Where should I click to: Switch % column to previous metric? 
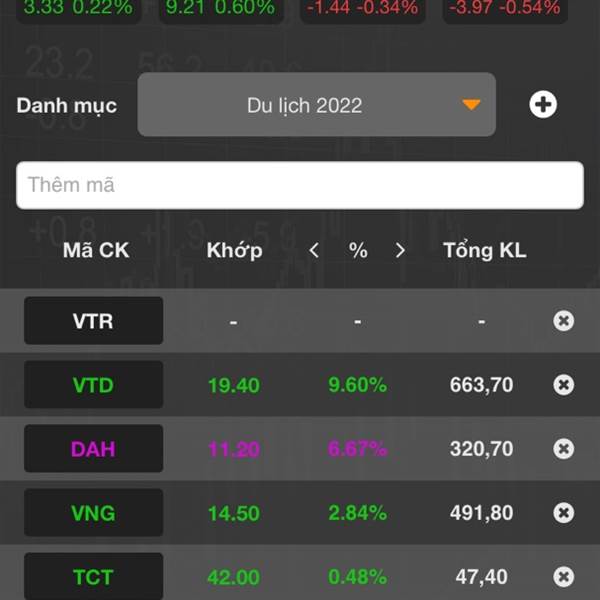(x=314, y=251)
